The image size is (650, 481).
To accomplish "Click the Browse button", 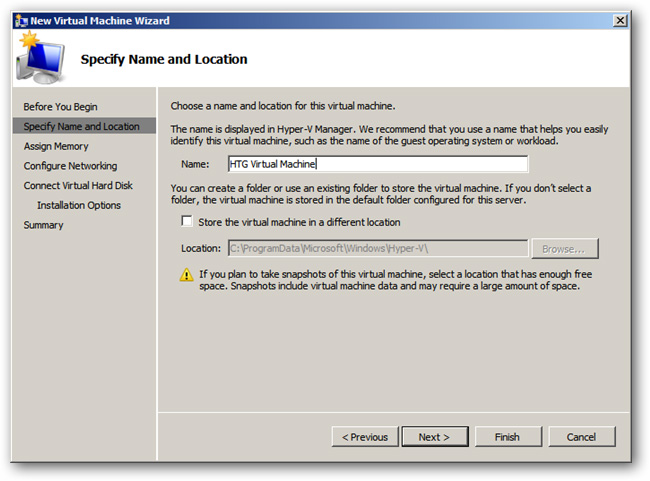I will pos(565,248).
